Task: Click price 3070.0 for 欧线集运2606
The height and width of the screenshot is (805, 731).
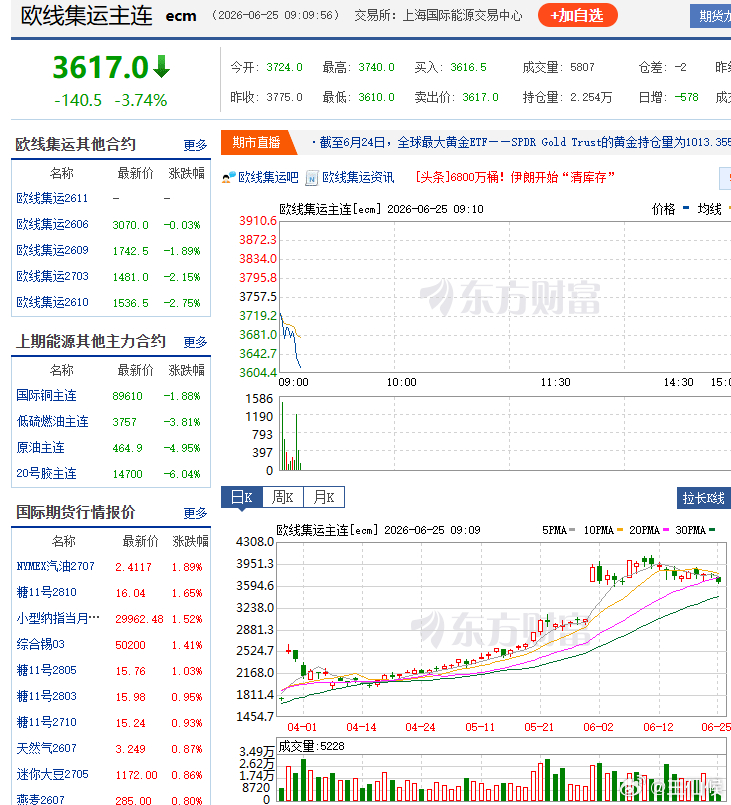Action: 130,225
